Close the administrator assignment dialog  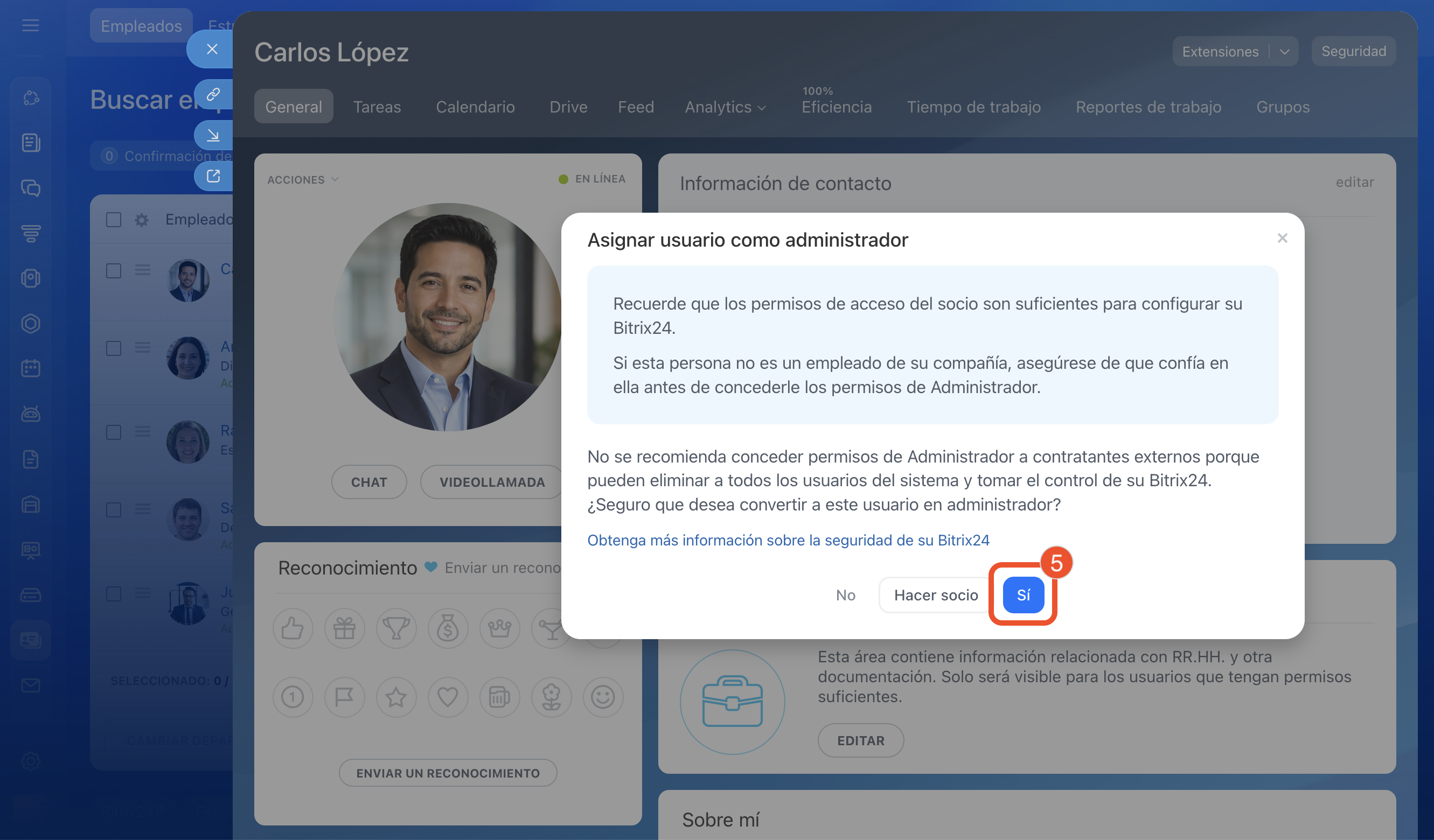pos(1282,239)
